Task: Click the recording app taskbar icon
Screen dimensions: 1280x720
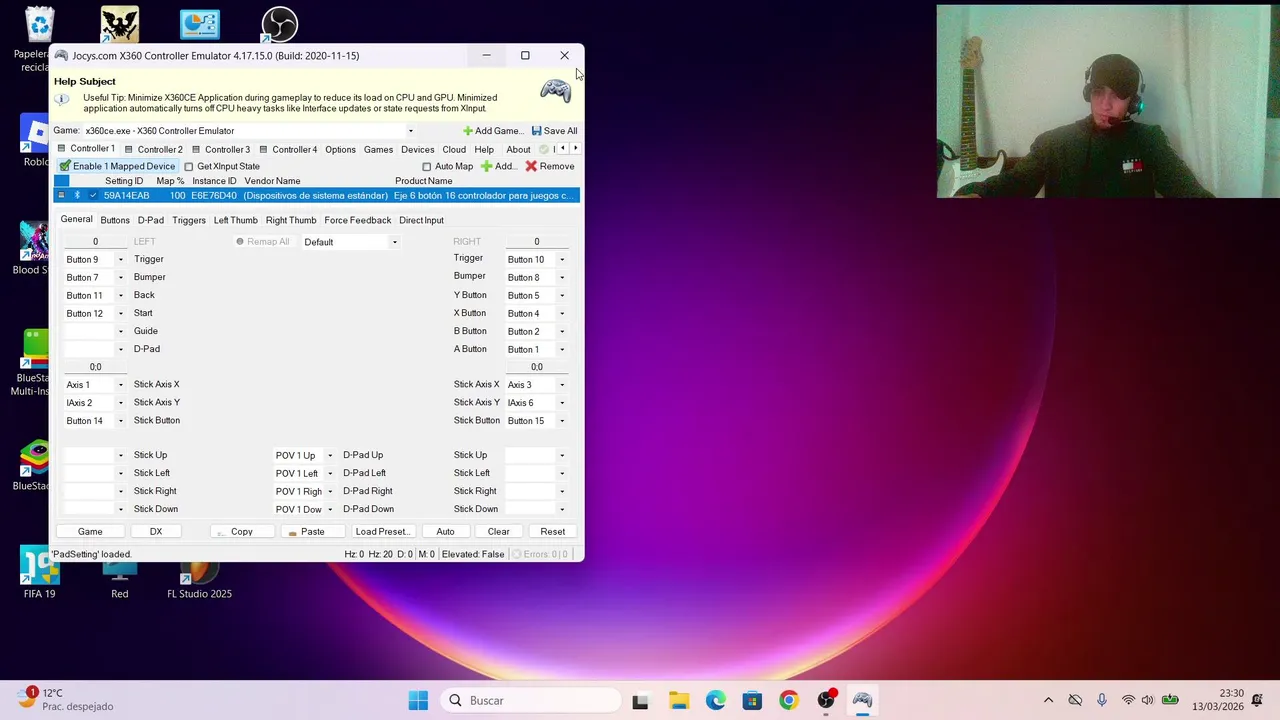Action: coord(826,701)
